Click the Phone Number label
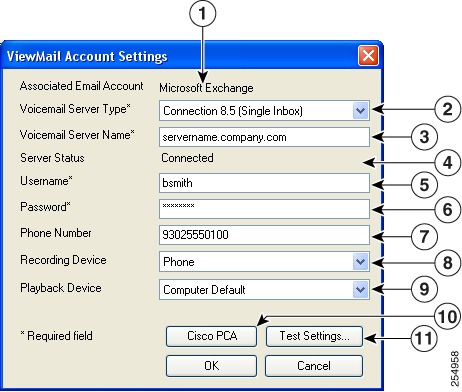Screen dimensions: 462x392 pyautogui.click(x=56, y=233)
